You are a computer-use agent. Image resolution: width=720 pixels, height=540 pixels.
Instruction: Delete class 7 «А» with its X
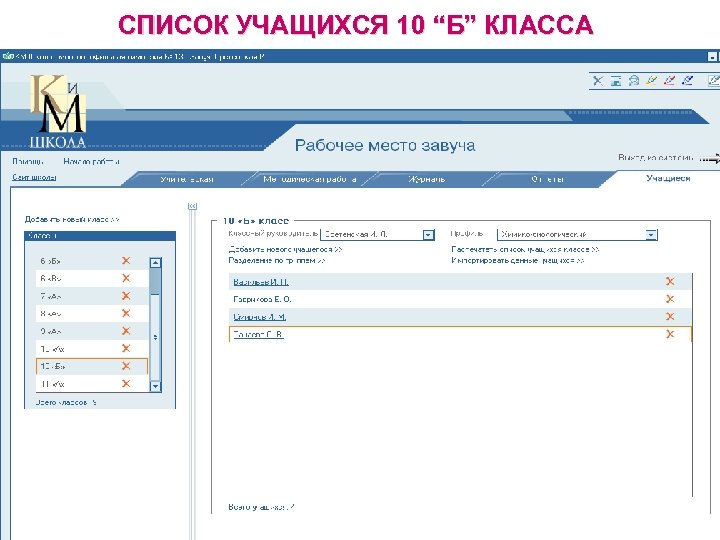126,296
